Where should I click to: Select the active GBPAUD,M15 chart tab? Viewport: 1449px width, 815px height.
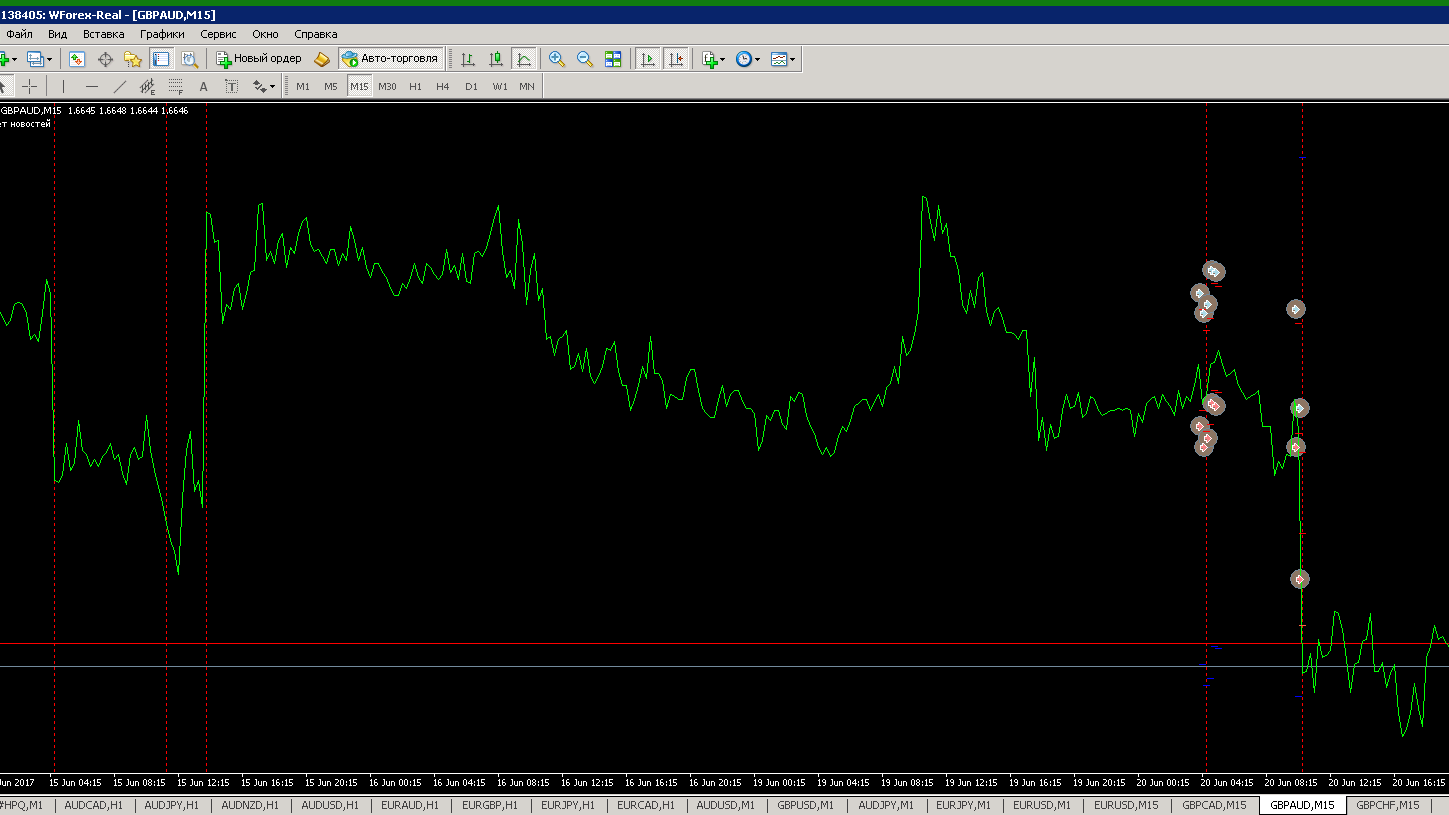pos(1302,805)
